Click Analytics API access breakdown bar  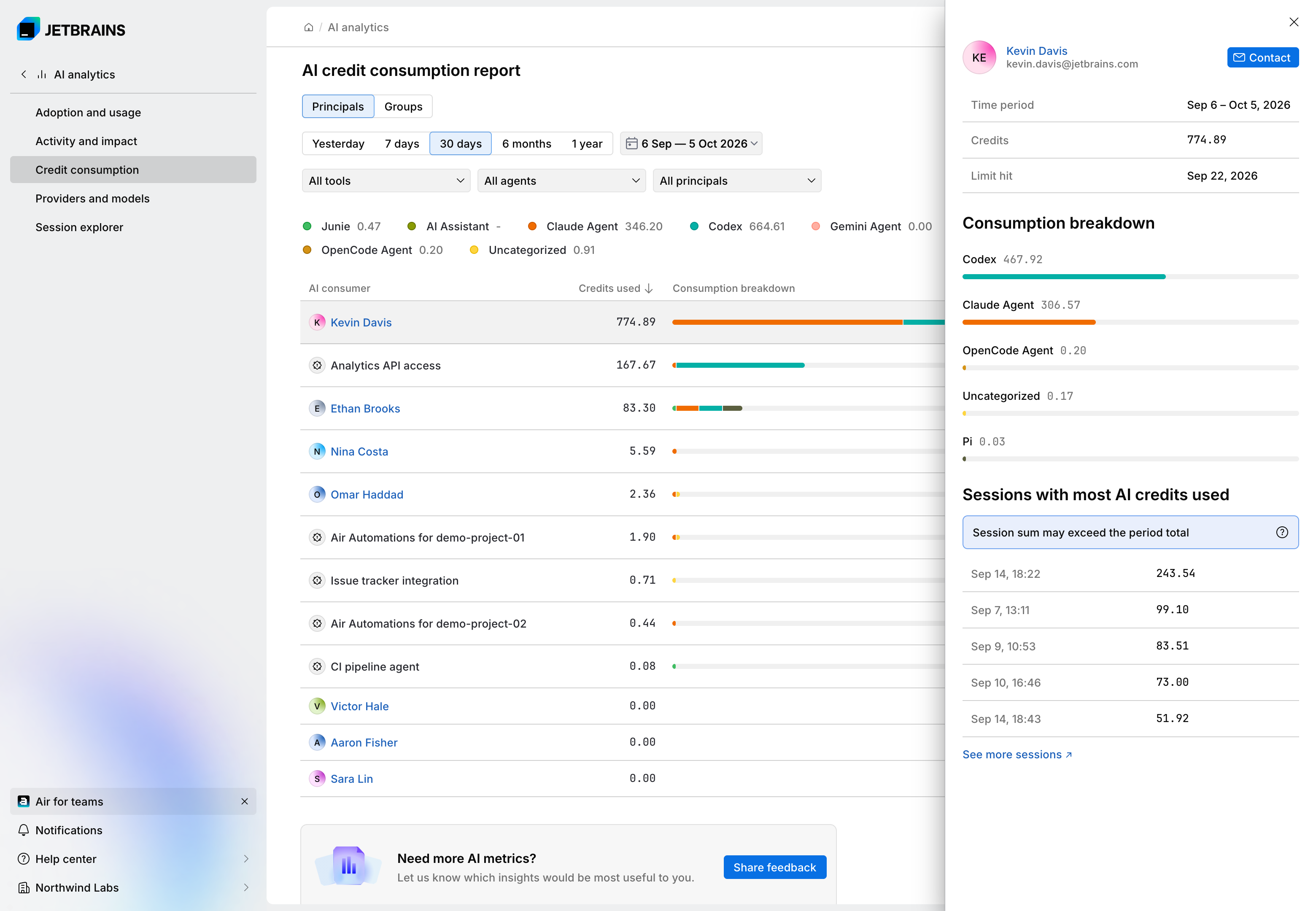tap(808, 365)
